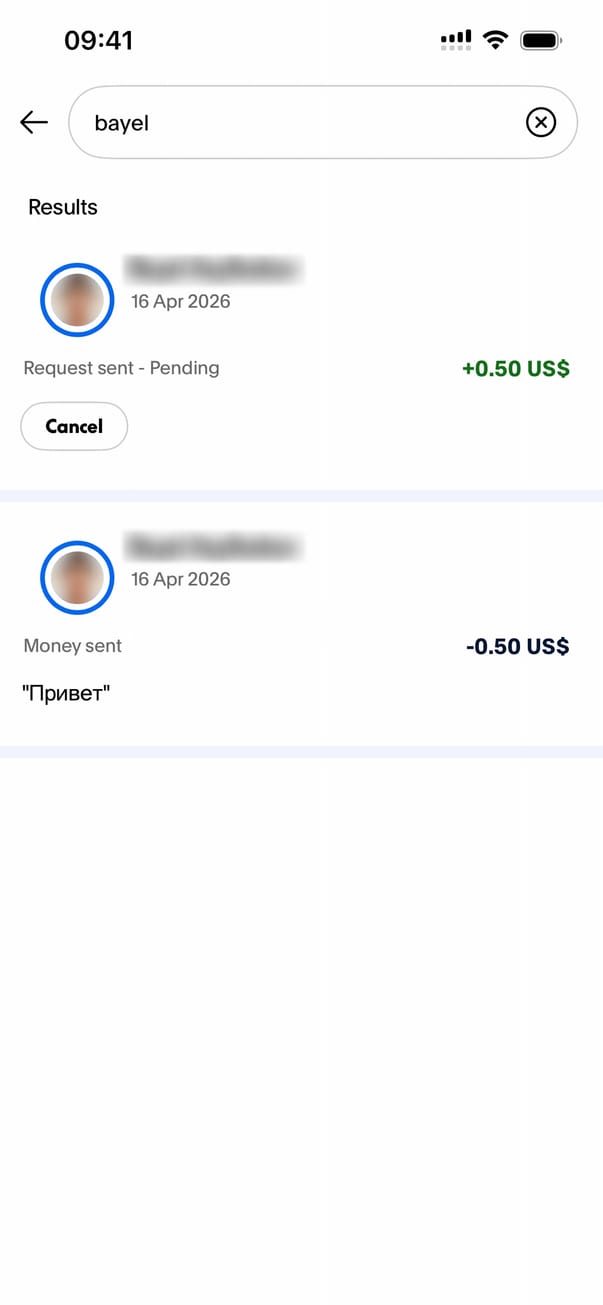
Task: Tap the Wi-Fi icon in status bar
Action: coord(494,40)
